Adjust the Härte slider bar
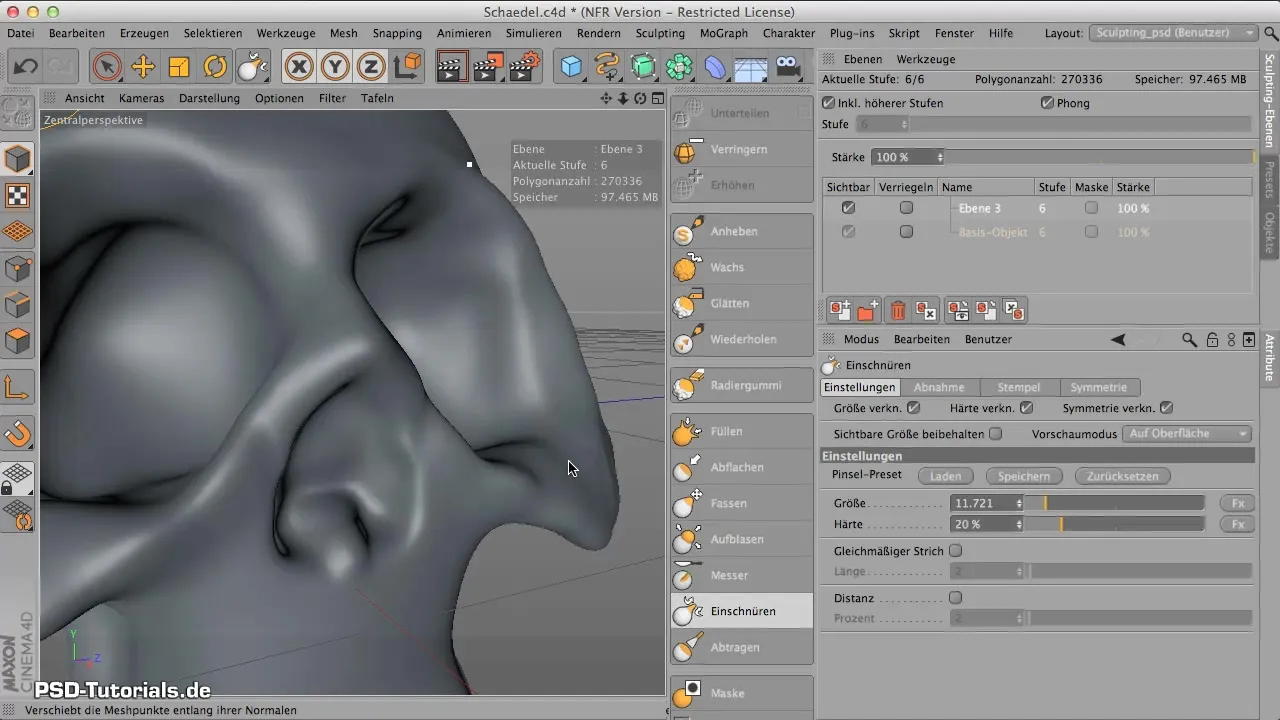This screenshot has height=720, width=1280. (1117, 524)
